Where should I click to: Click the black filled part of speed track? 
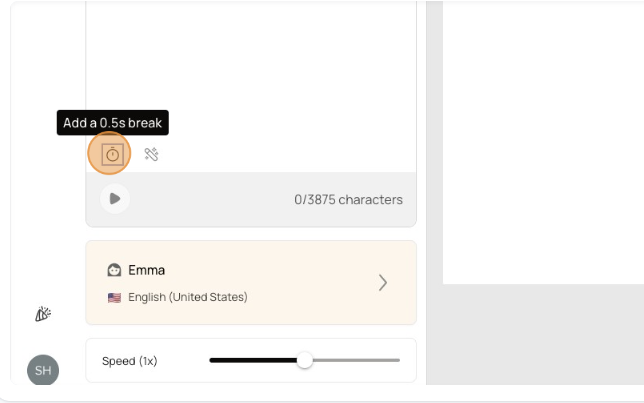tap(253, 360)
